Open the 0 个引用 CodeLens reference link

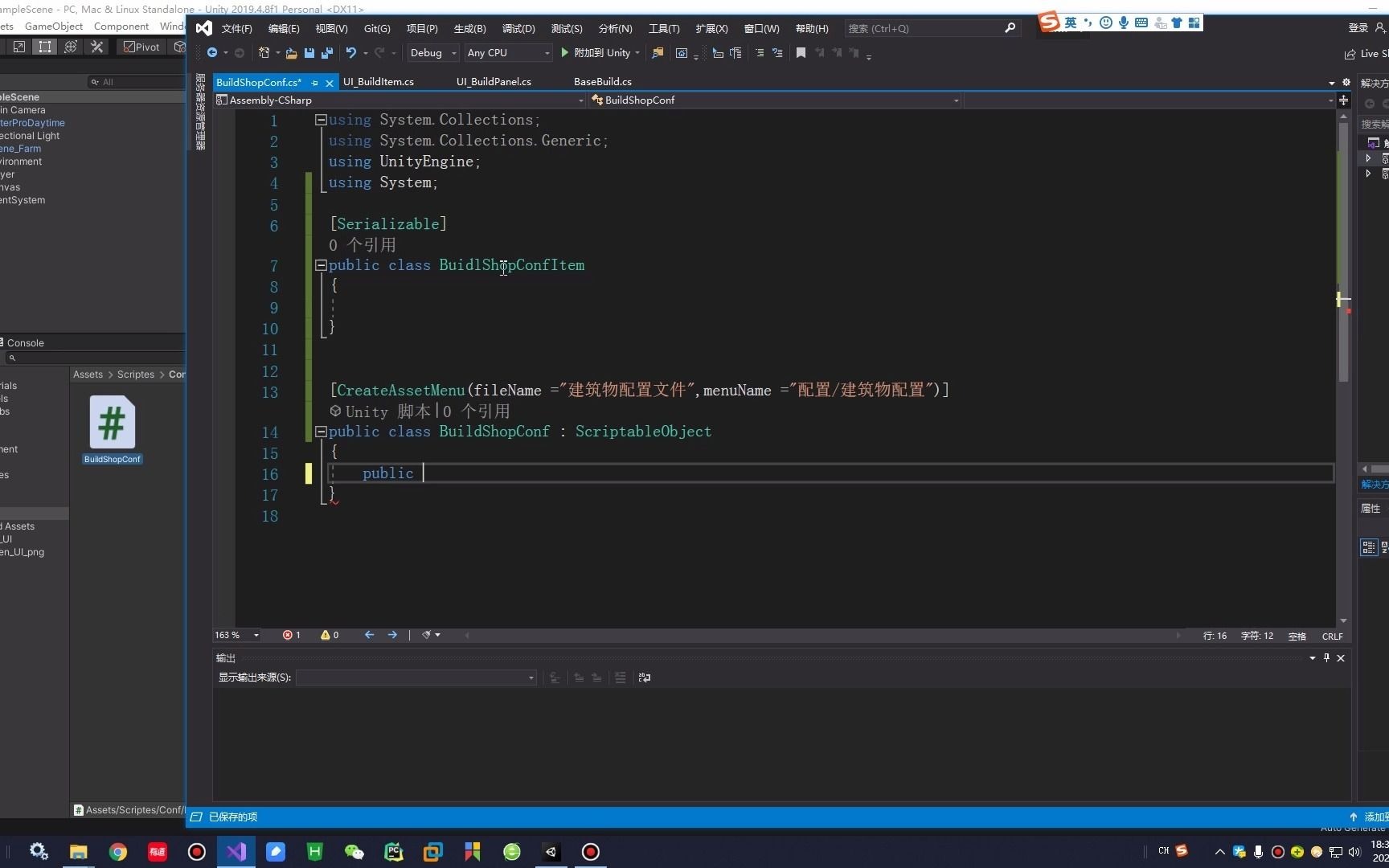(x=363, y=245)
